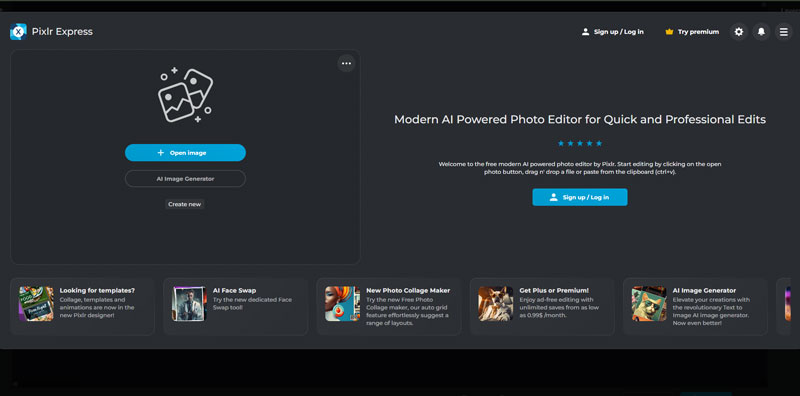
Task: Click the Modern AI Powered Photo Editor headline
Action: 580,119
